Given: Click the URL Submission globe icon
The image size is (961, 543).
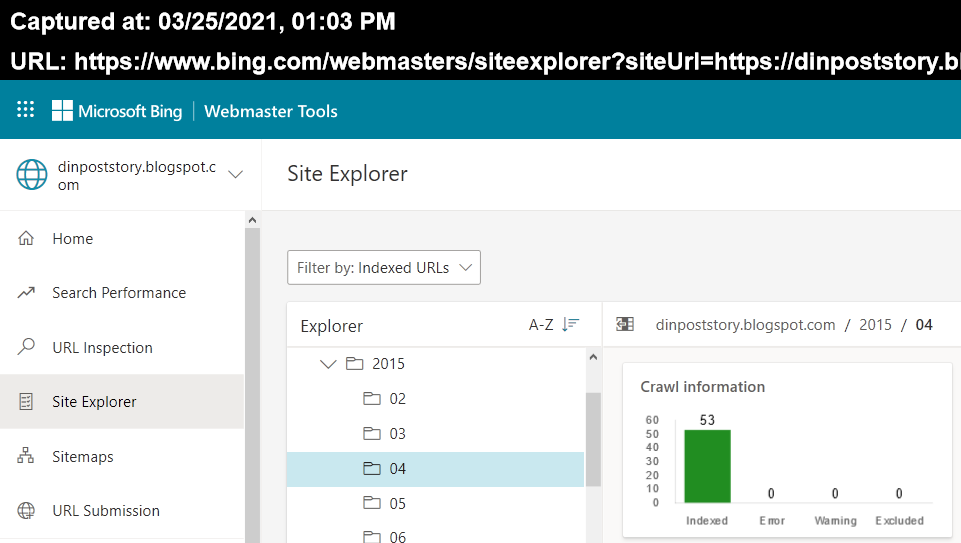Looking at the screenshot, I should click(x=26, y=510).
